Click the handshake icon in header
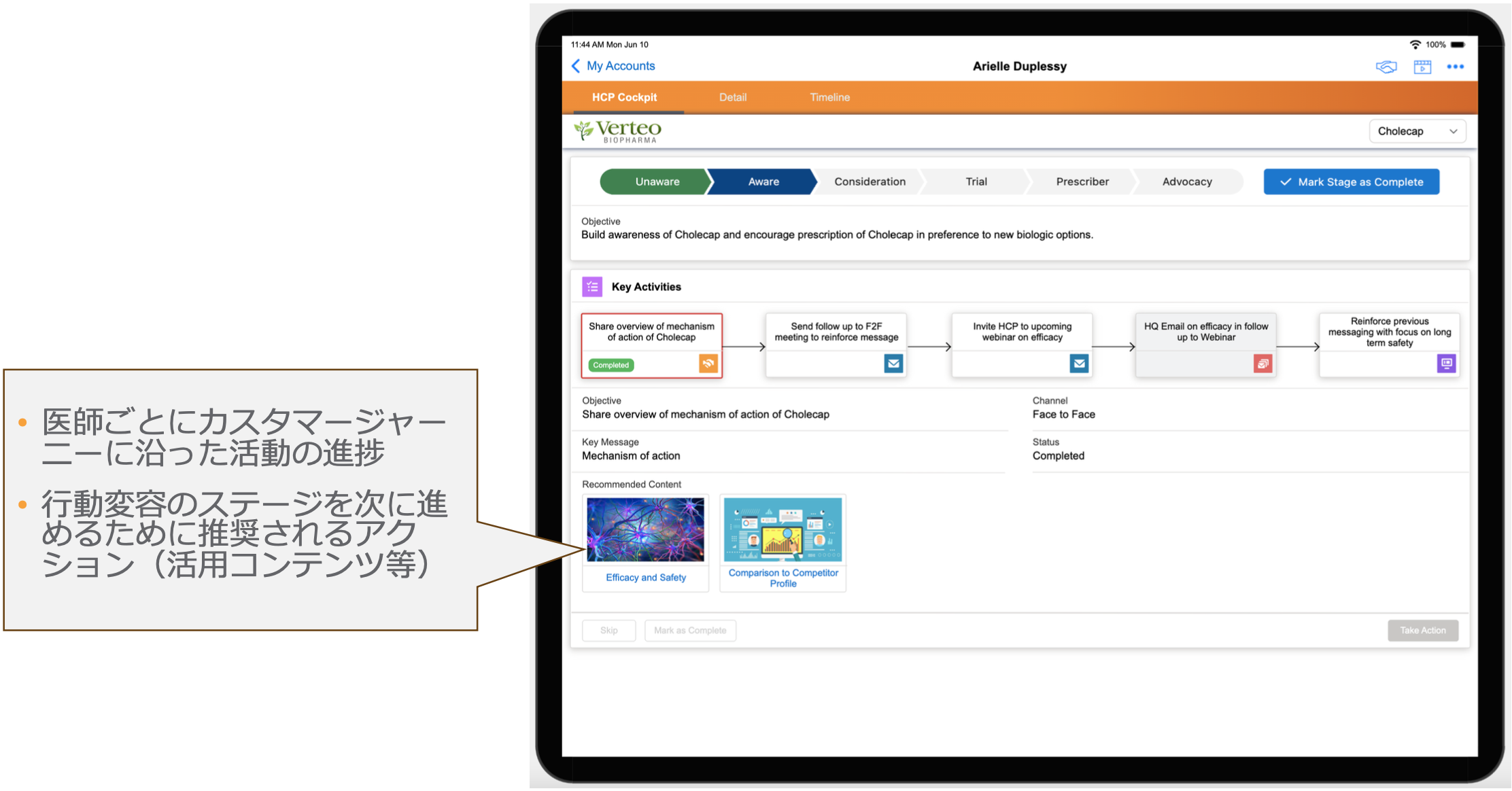This screenshot has height=791, width=1512. coord(1386,67)
